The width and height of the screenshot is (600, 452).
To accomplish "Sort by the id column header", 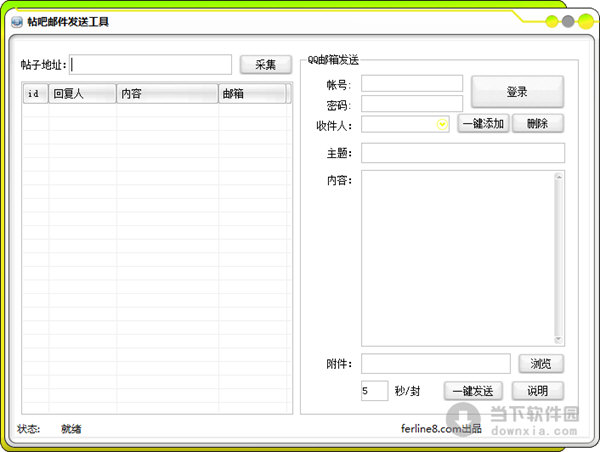I will pyautogui.click(x=36, y=93).
